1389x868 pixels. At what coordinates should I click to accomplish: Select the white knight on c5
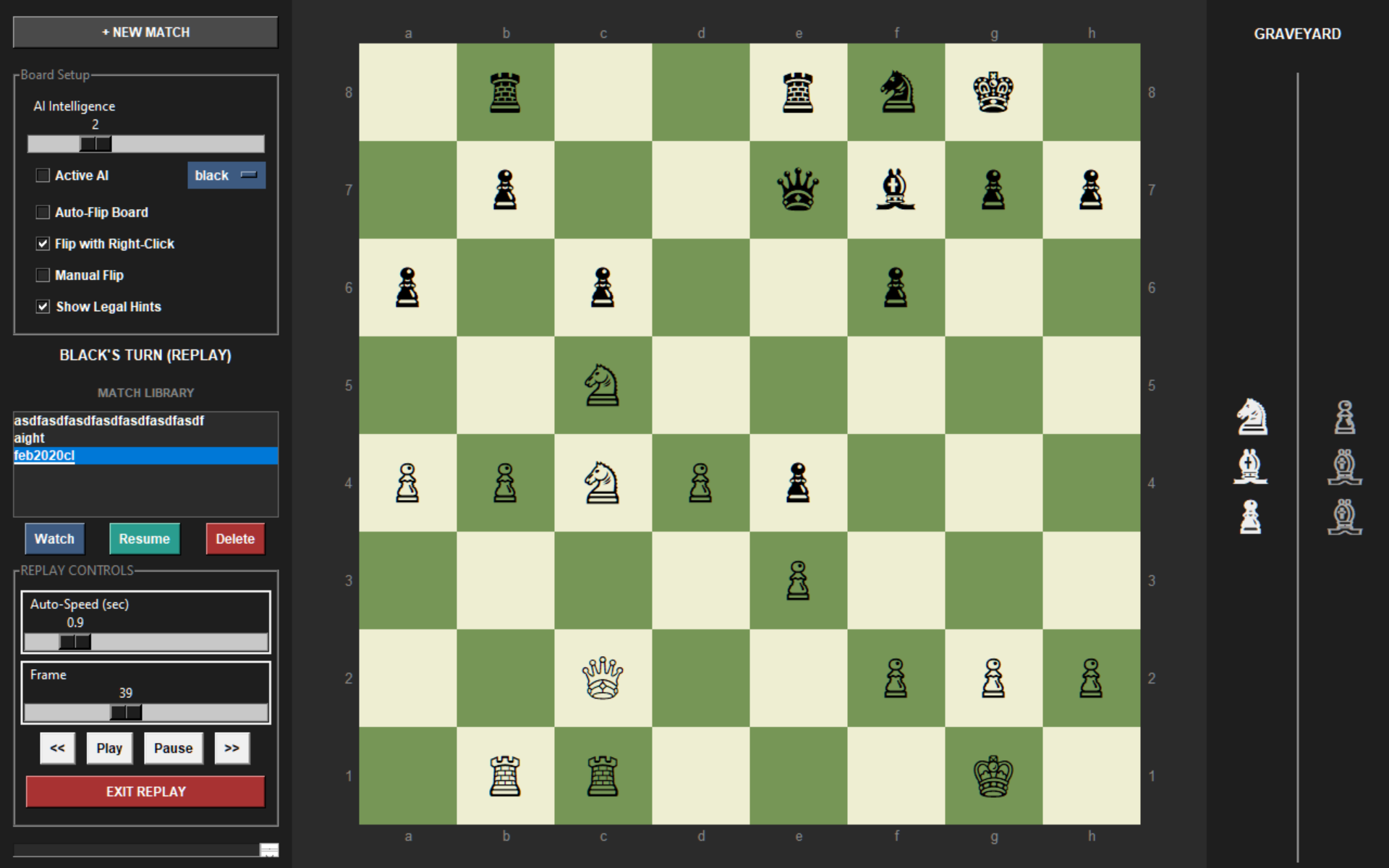[602, 385]
